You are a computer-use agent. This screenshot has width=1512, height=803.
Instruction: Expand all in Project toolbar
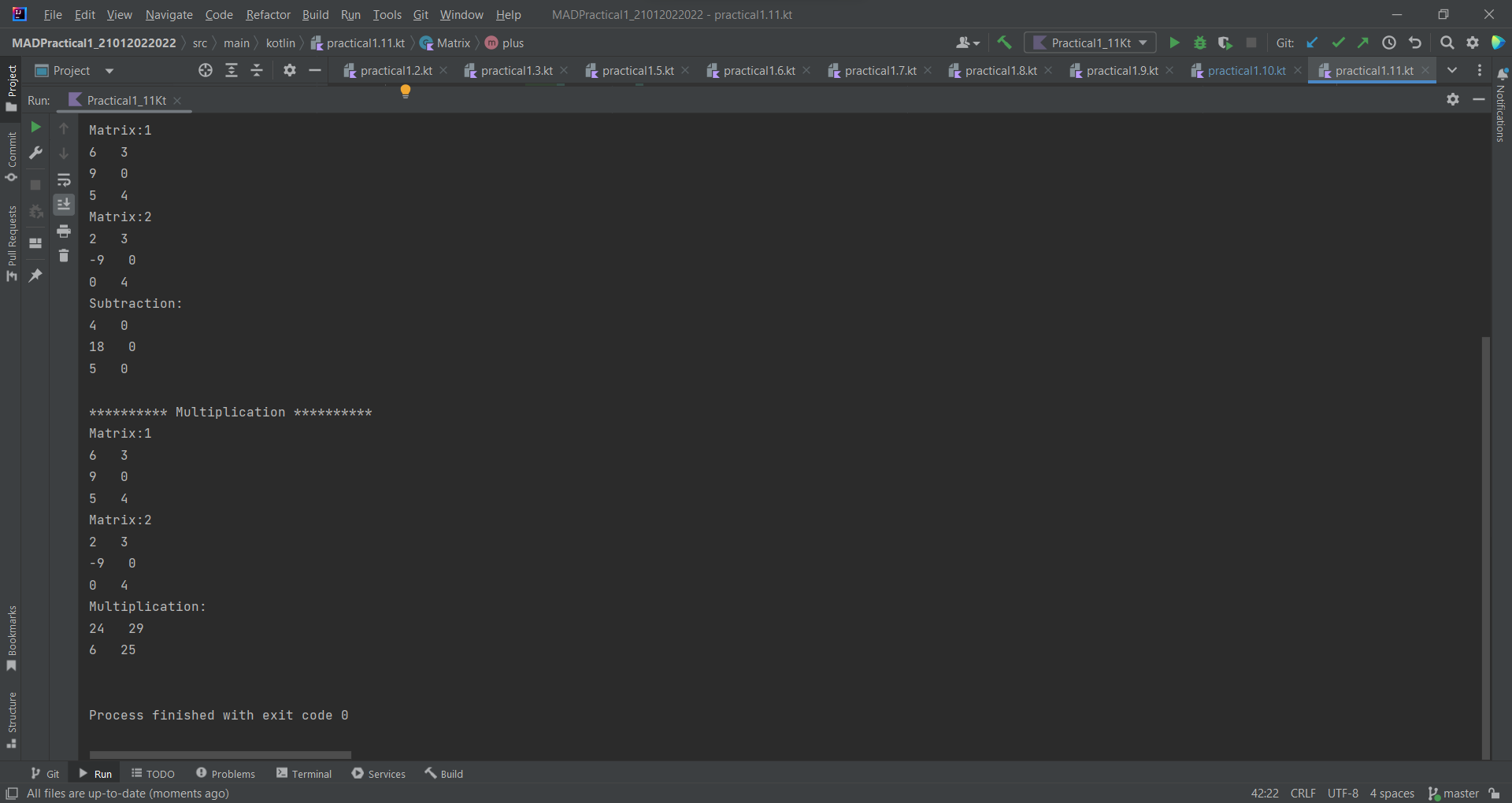click(232, 71)
